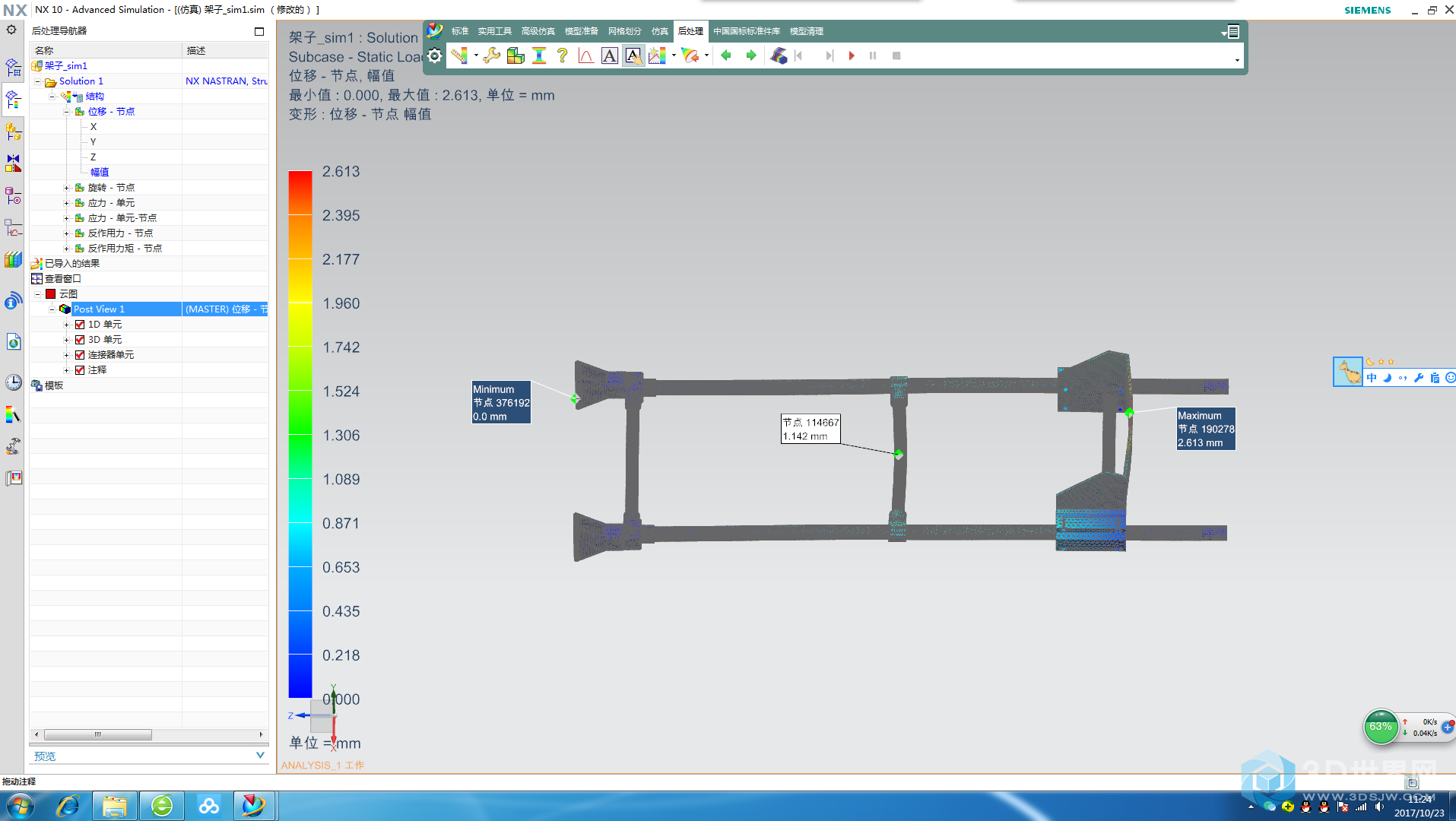Click the red curve graph icon
This screenshot has width=1456, height=821.
pyautogui.click(x=586, y=55)
